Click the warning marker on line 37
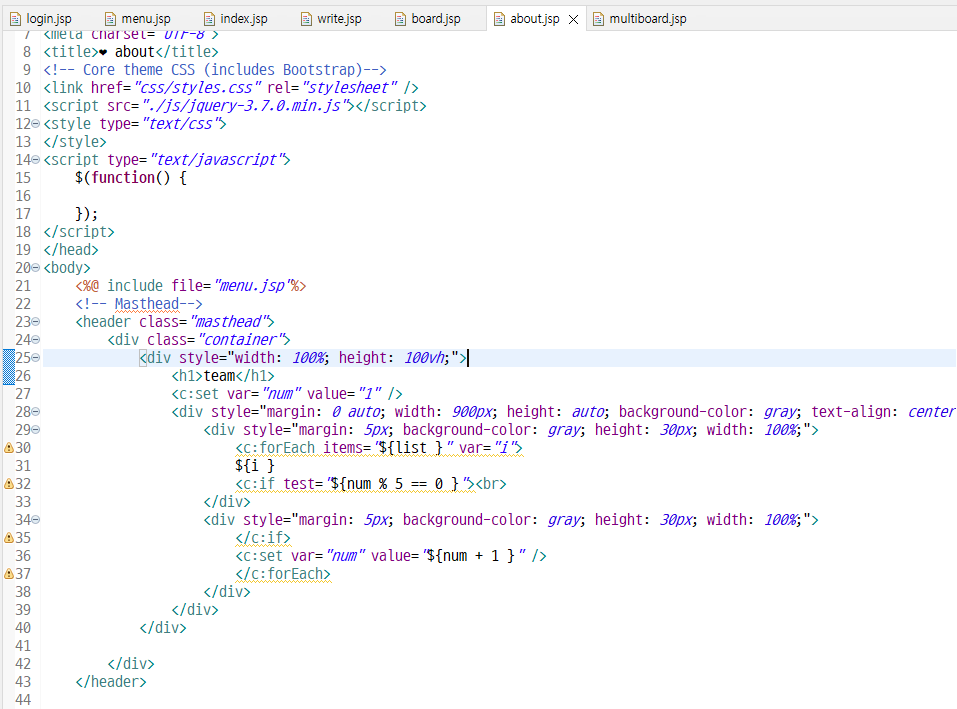This screenshot has width=957, height=709. pyautogui.click(x=9, y=574)
